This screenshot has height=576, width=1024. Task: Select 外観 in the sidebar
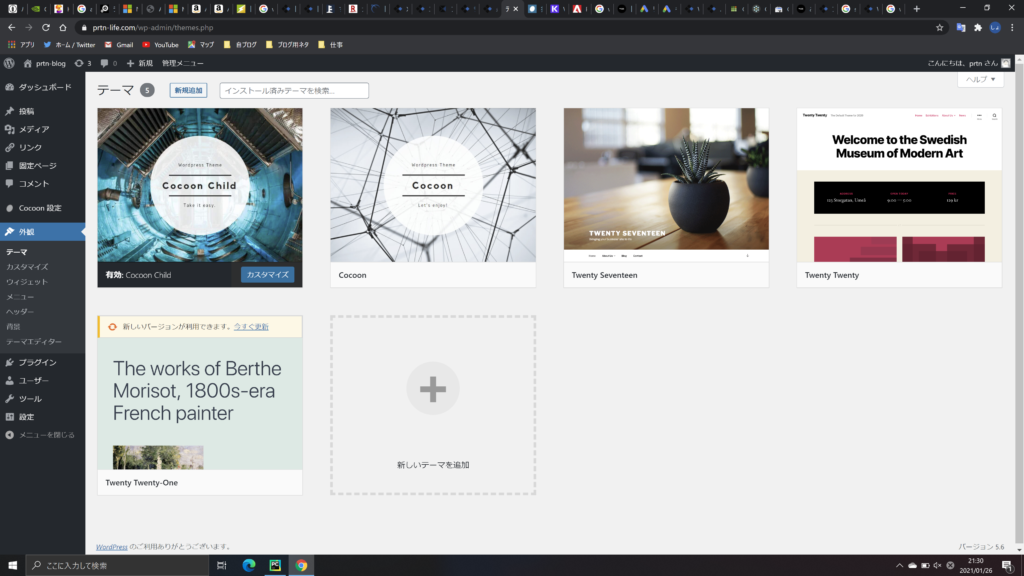[42, 232]
